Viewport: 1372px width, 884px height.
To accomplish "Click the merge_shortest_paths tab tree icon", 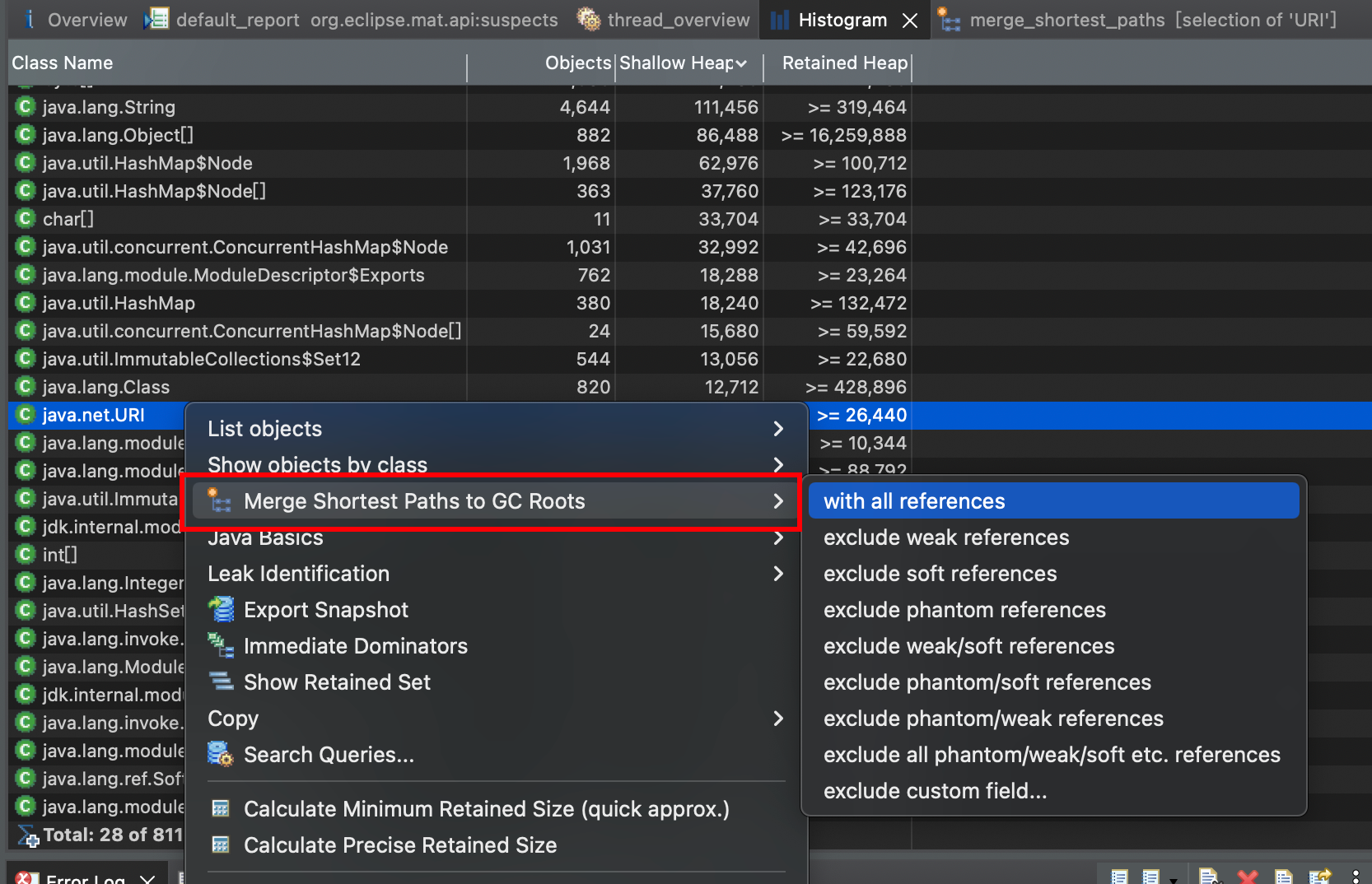I will click(x=950, y=20).
